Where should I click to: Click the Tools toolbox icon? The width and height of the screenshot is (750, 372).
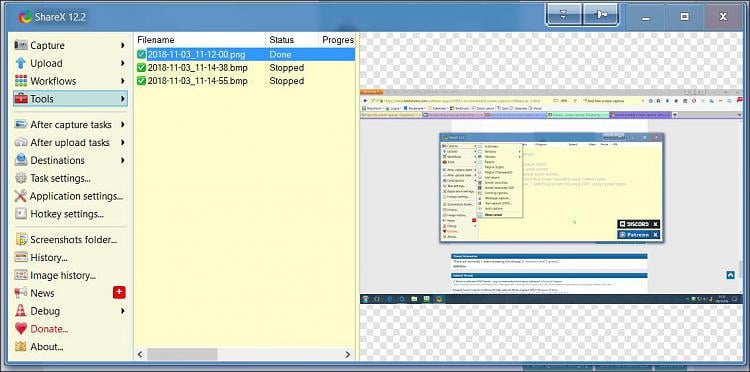pyautogui.click(x=21, y=99)
